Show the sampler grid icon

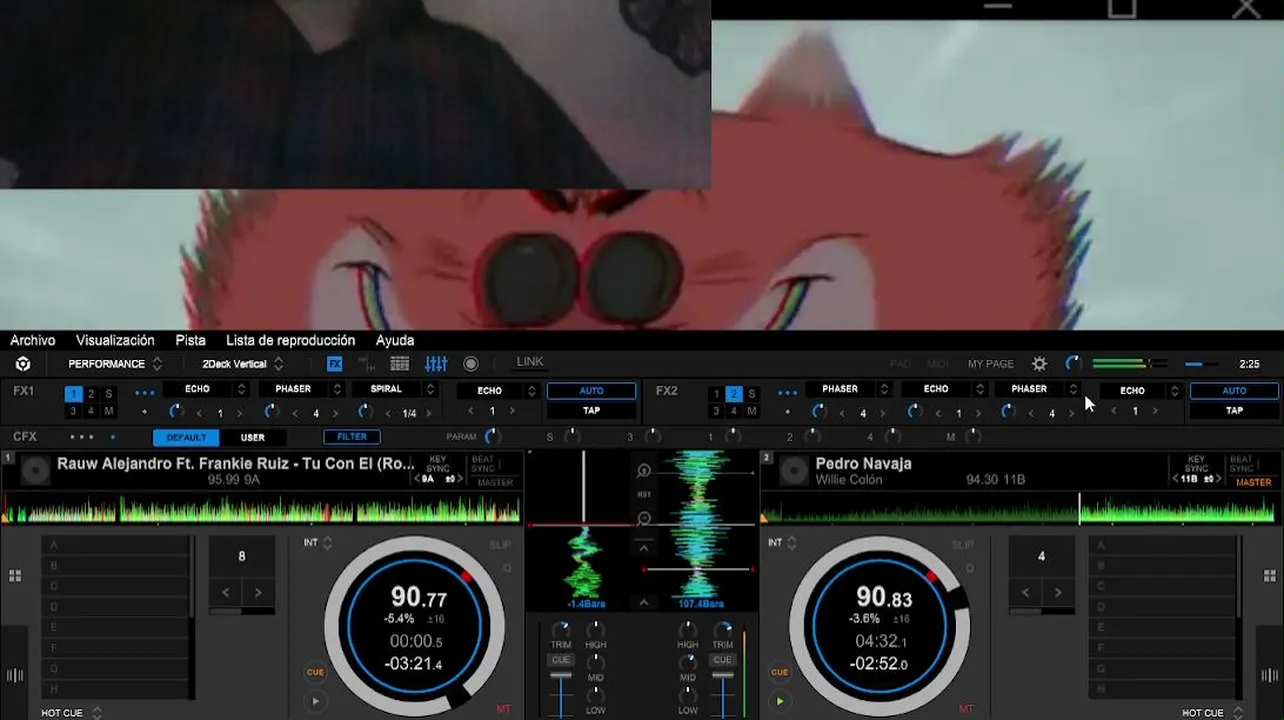pyautogui.click(x=400, y=364)
